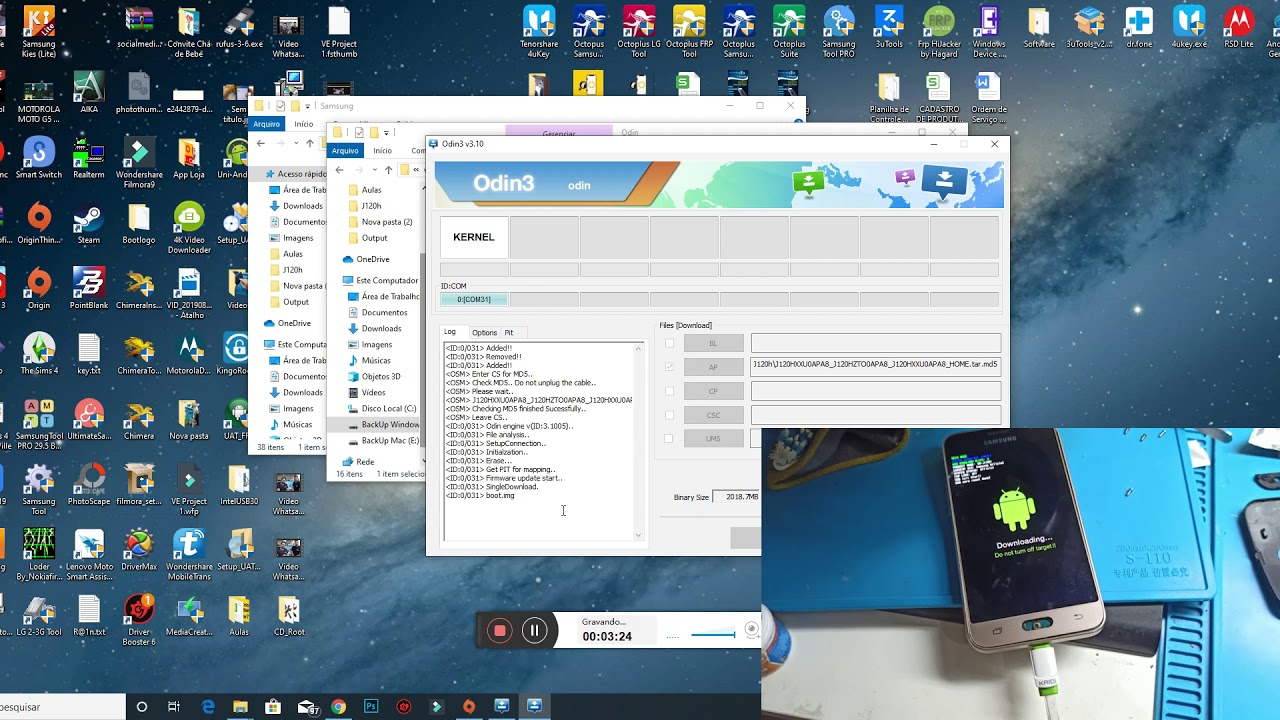Click the CSC button in Odin
1280x720 pixels.
point(713,415)
